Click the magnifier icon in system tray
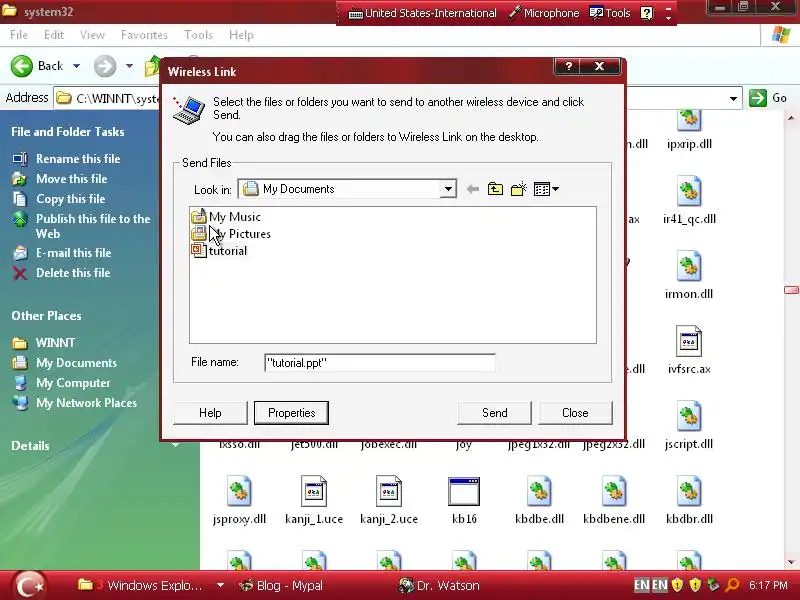Image resolution: width=800 pixels, height=600 pixels. pos(732,585)
